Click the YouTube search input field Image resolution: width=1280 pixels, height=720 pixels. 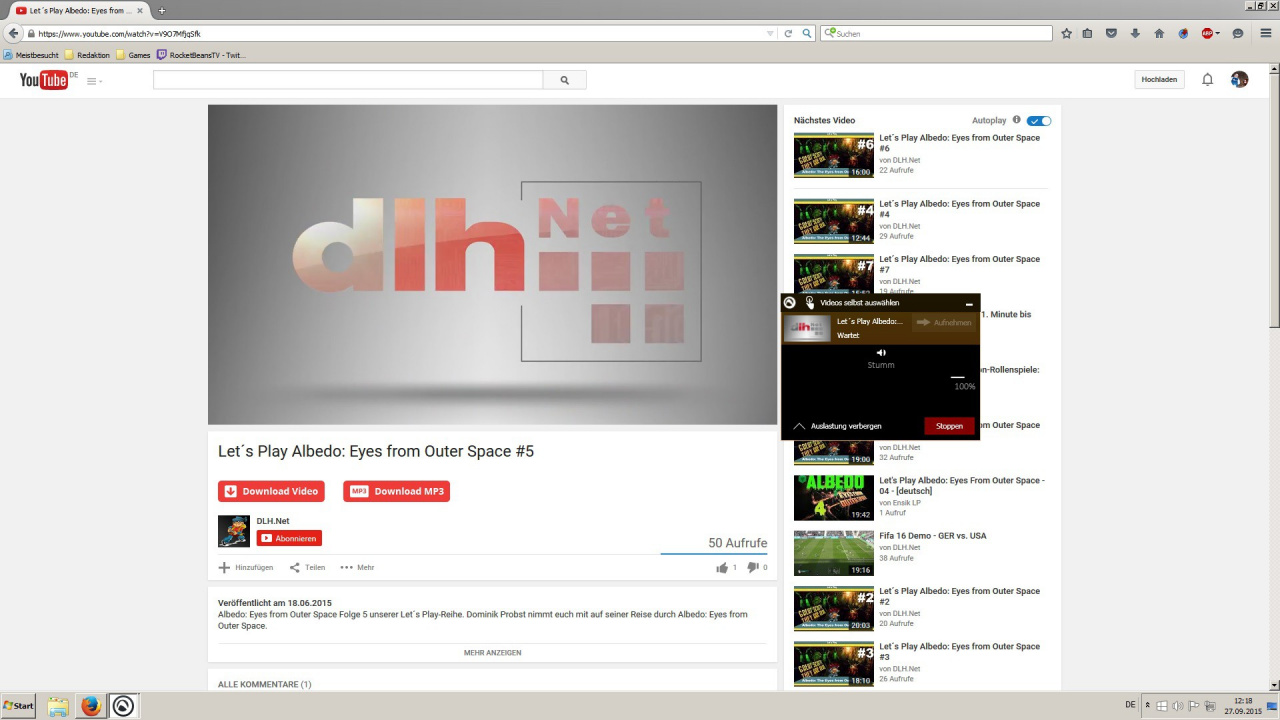[348, 80]
